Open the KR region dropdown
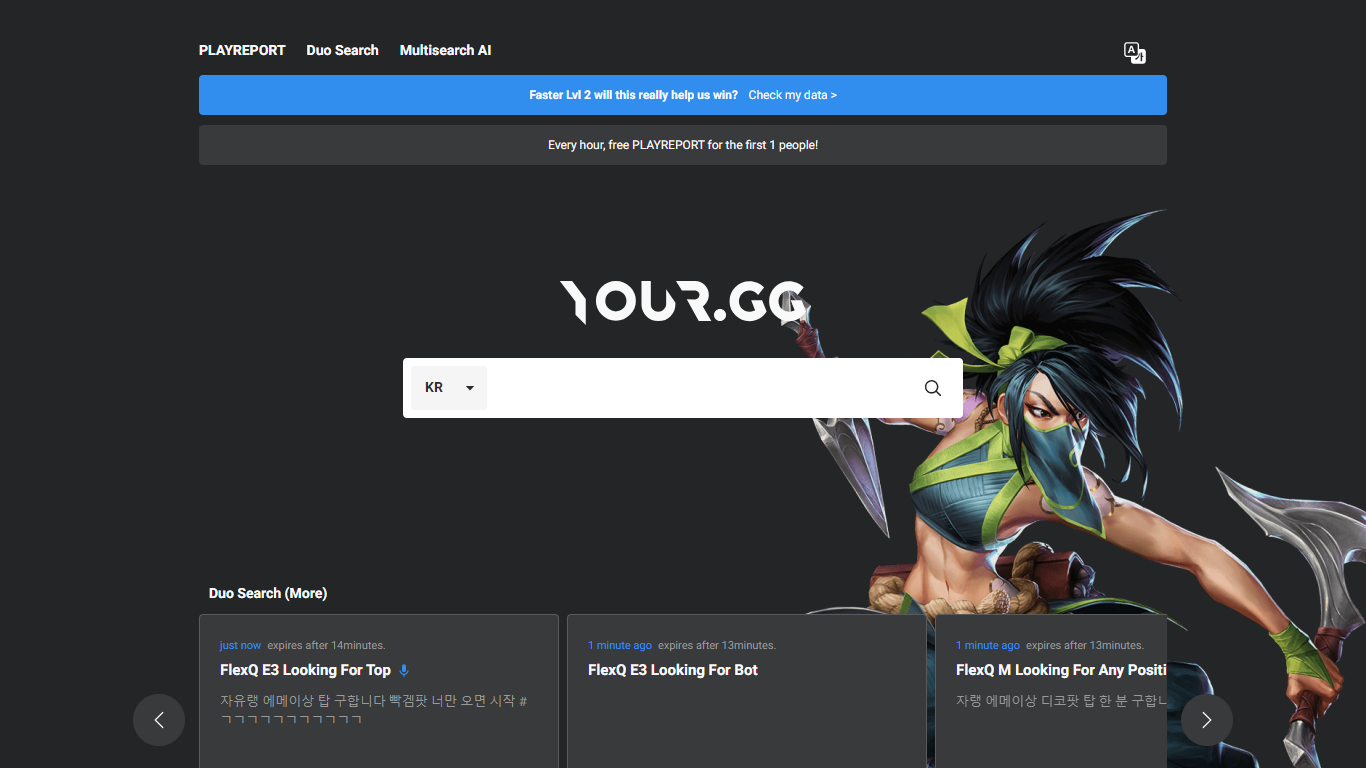The image size is (1366, 768). tap(449, 388)
